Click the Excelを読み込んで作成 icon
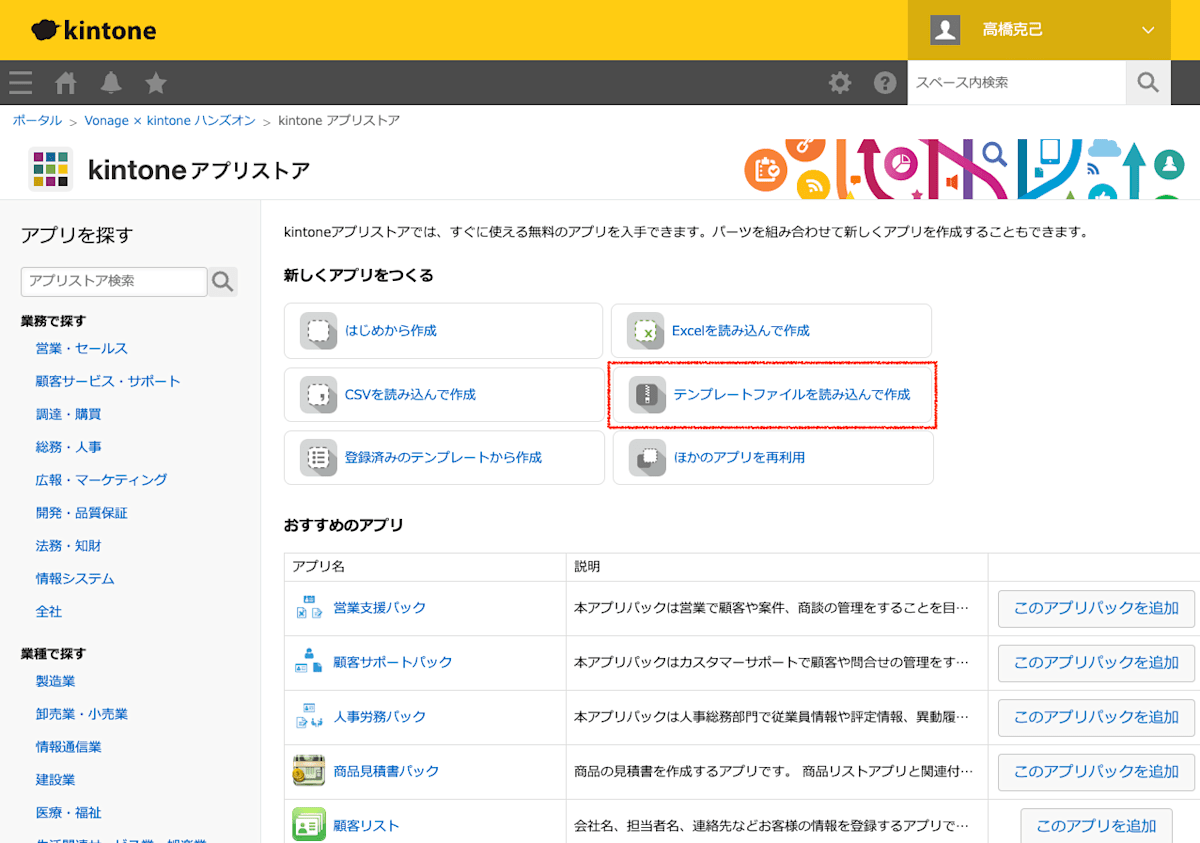This screenshot has height=843, width=1200. point(646,331)
